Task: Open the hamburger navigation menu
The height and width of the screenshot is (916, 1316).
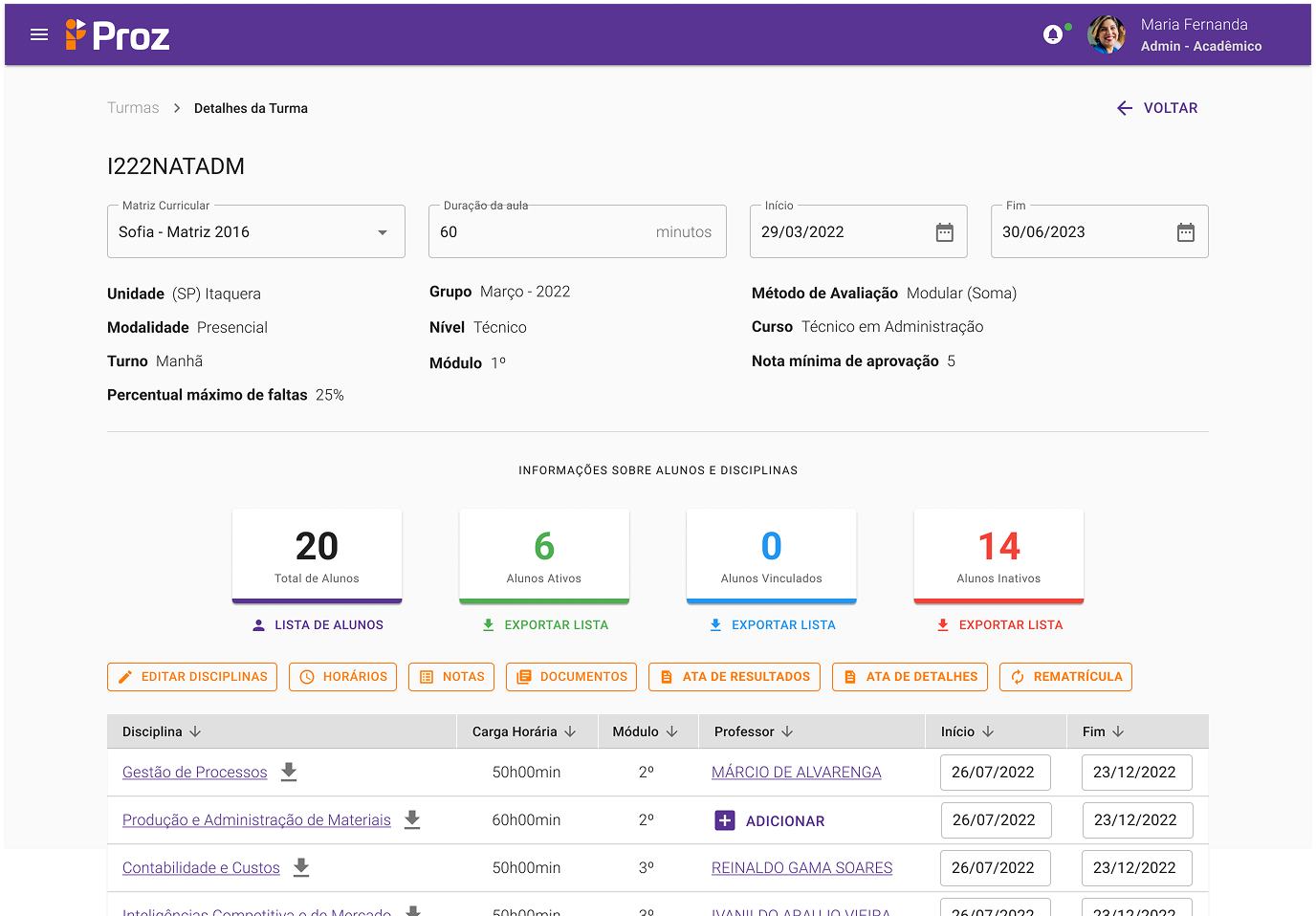Action: coord(39,35)
